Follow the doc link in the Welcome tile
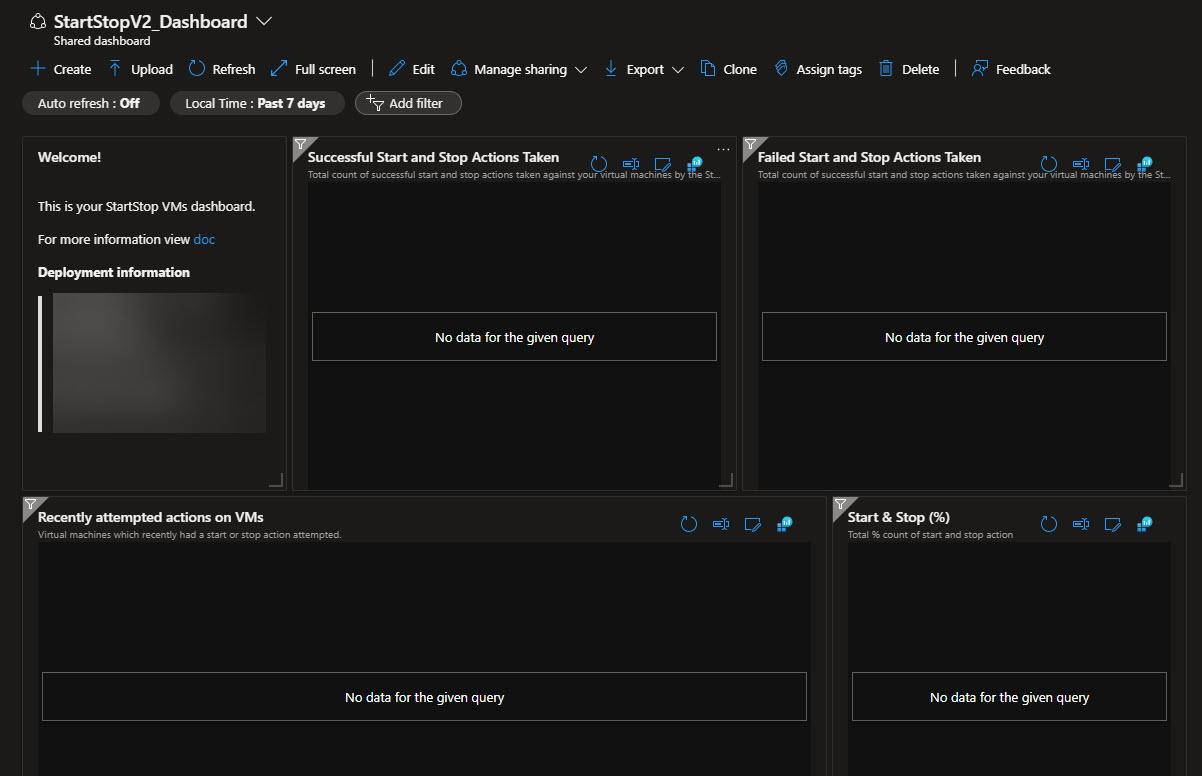The width and height of the screenshot is (1202, 776). coord(204,239)
